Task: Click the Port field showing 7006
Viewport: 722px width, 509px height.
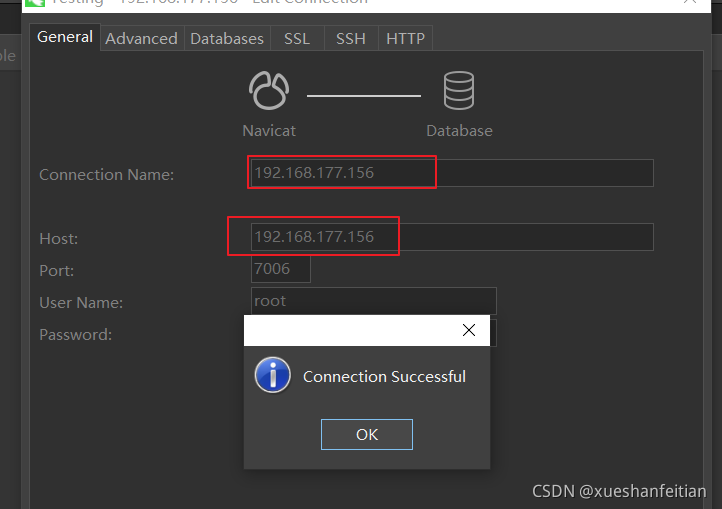Action: click(x=281, y=269)
